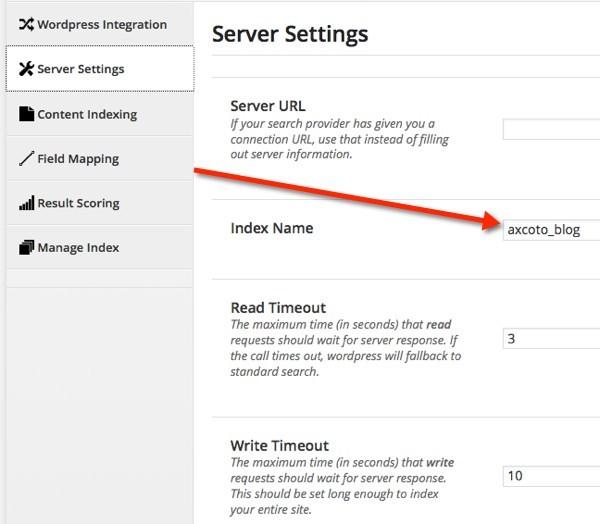The image size is (600, 524).
Task: Click the Server Settings wrench icon
Action: [26, 69]
